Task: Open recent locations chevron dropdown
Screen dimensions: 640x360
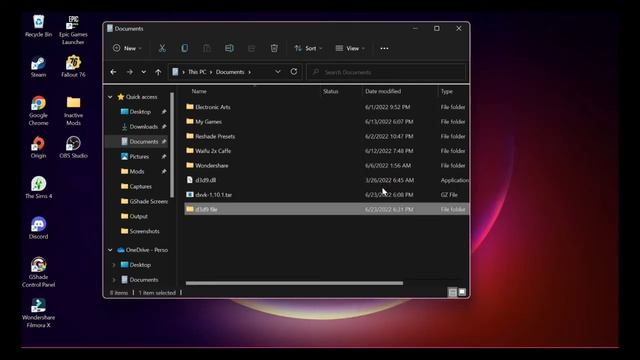Action: [144, 72]
